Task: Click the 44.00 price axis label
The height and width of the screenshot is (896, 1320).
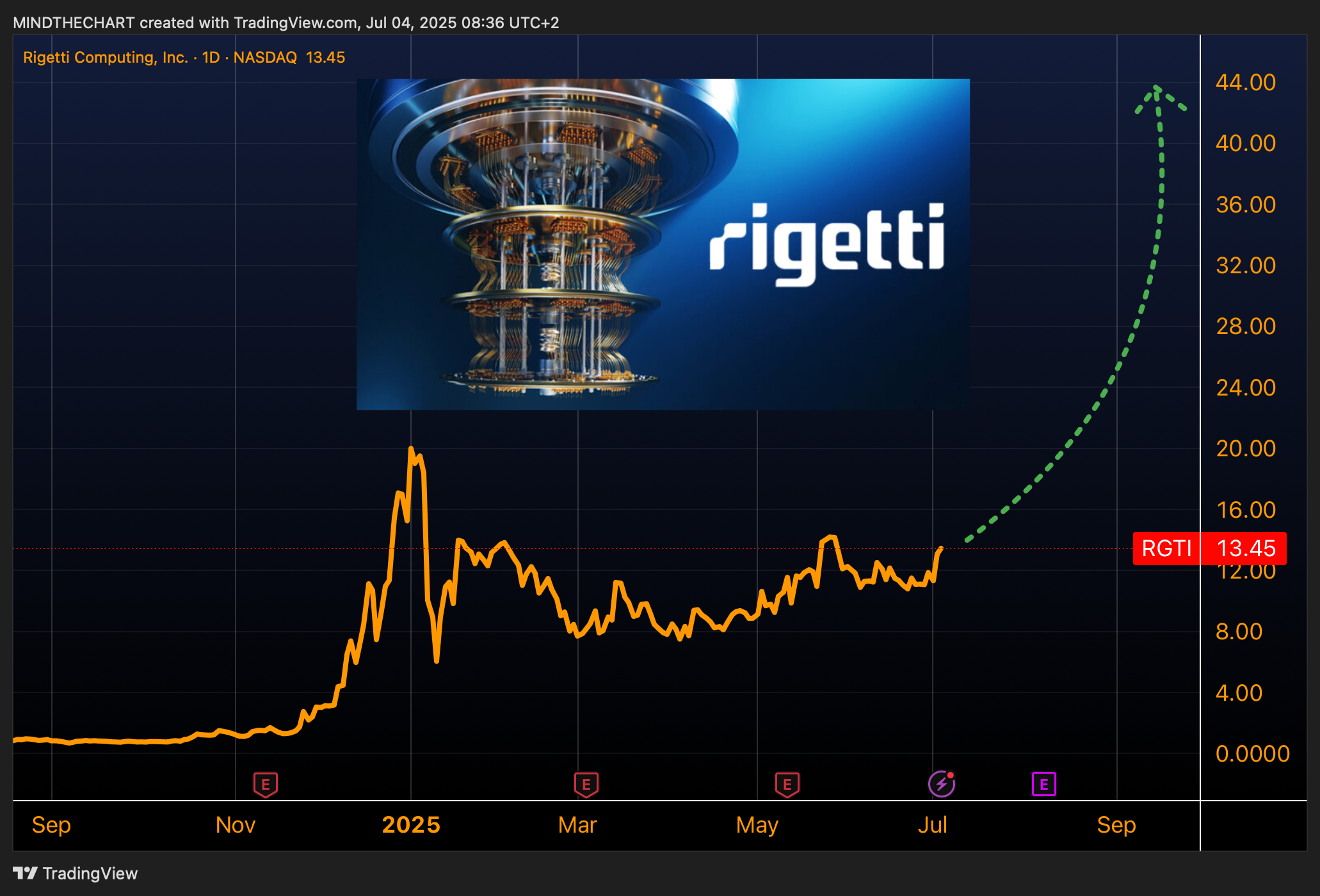Action: [x=1246, y=83]
